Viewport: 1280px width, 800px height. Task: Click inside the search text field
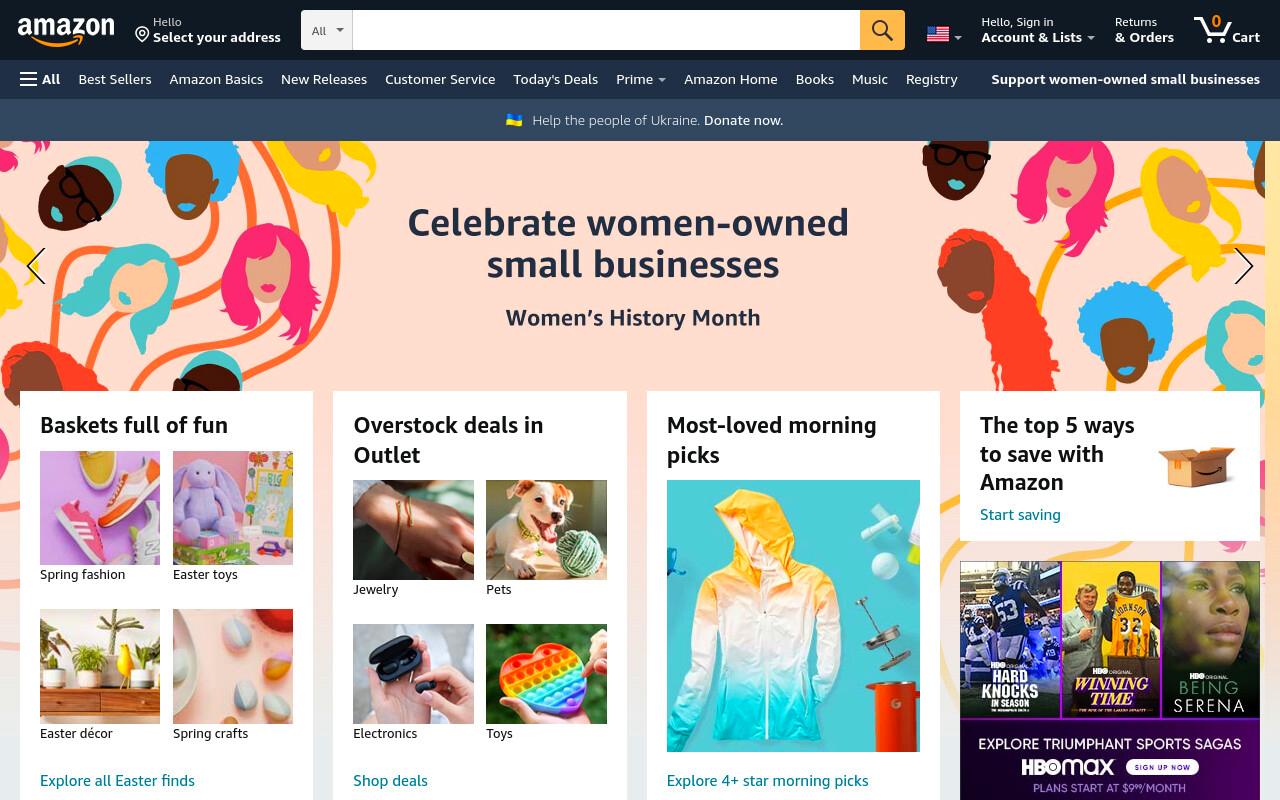[x=606, y=30]
